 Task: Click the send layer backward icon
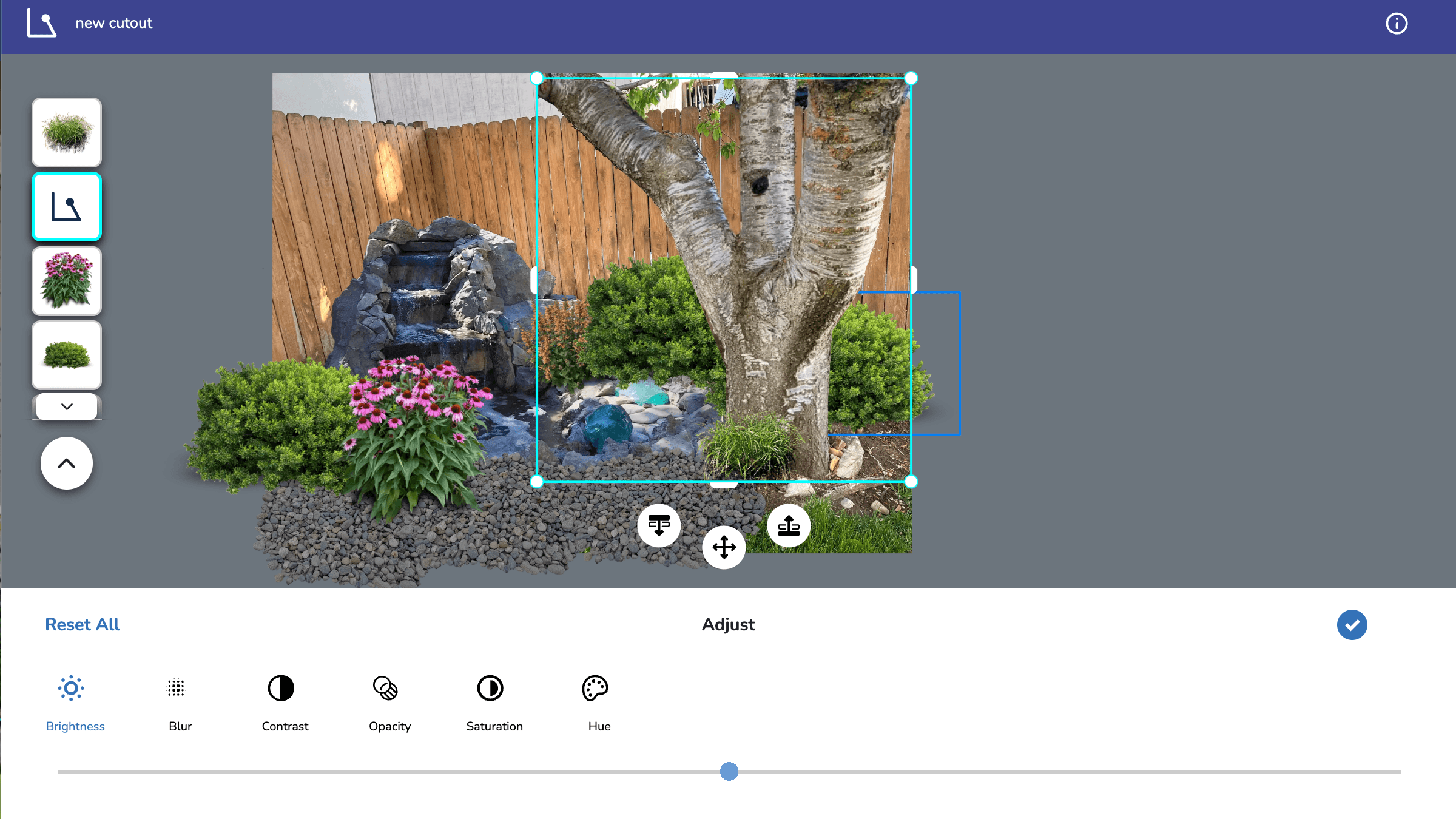point(659,525)
